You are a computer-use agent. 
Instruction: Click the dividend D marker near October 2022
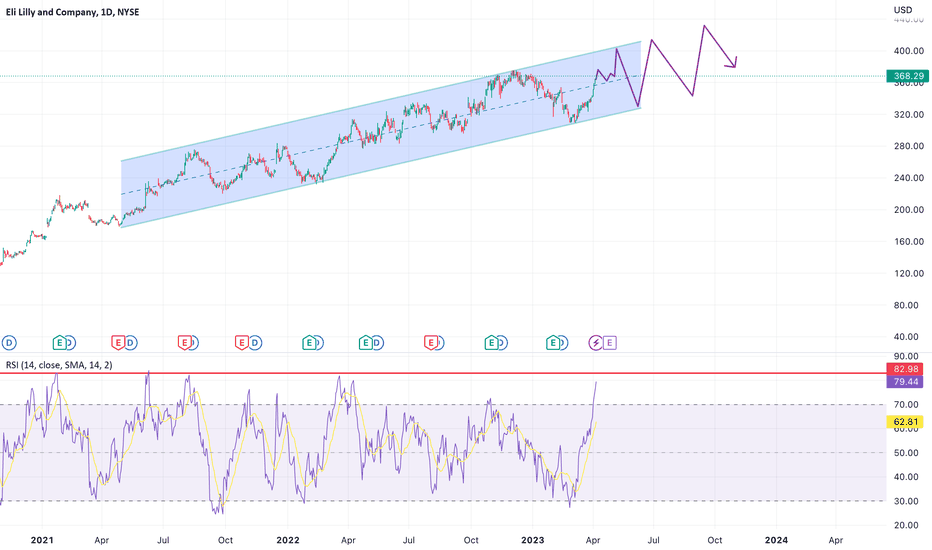(502, 342)
